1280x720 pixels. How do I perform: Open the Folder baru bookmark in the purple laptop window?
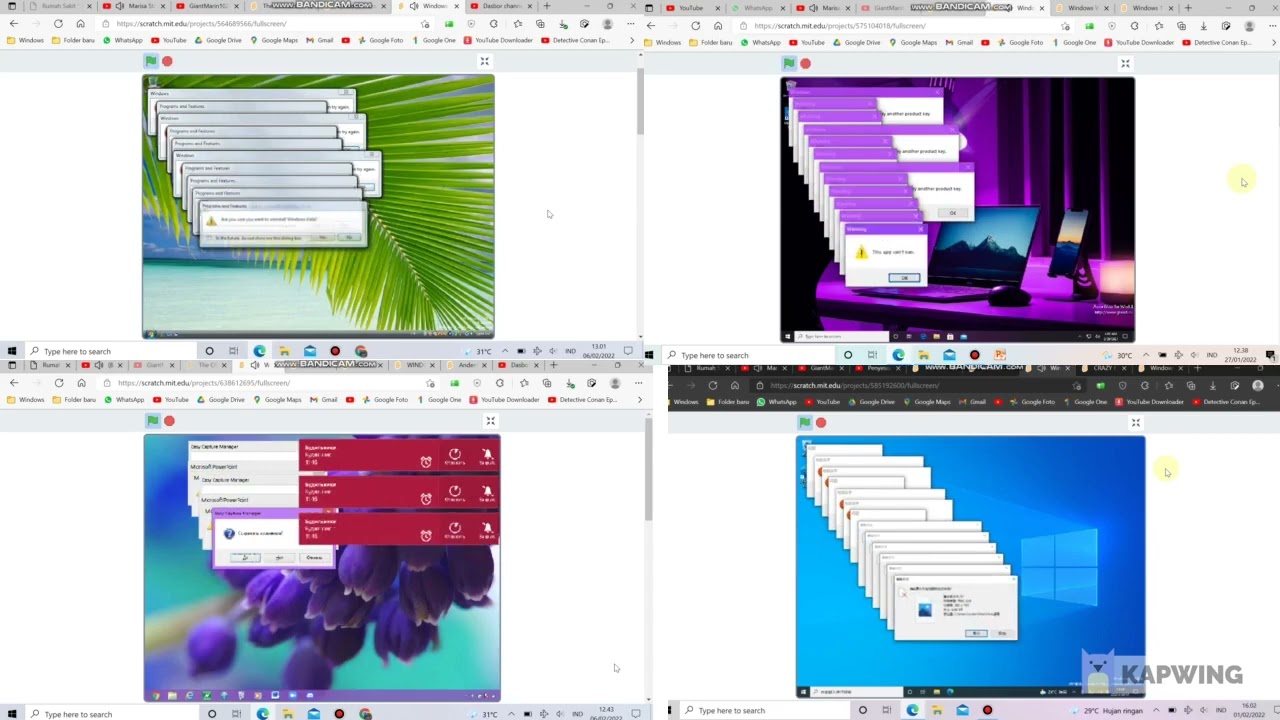pos(711,42)
